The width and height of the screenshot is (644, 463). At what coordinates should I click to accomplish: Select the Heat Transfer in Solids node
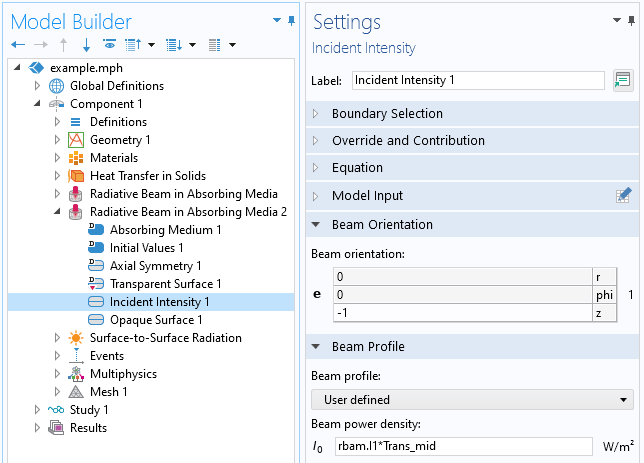pyautogui.click(x=147, y=176)
